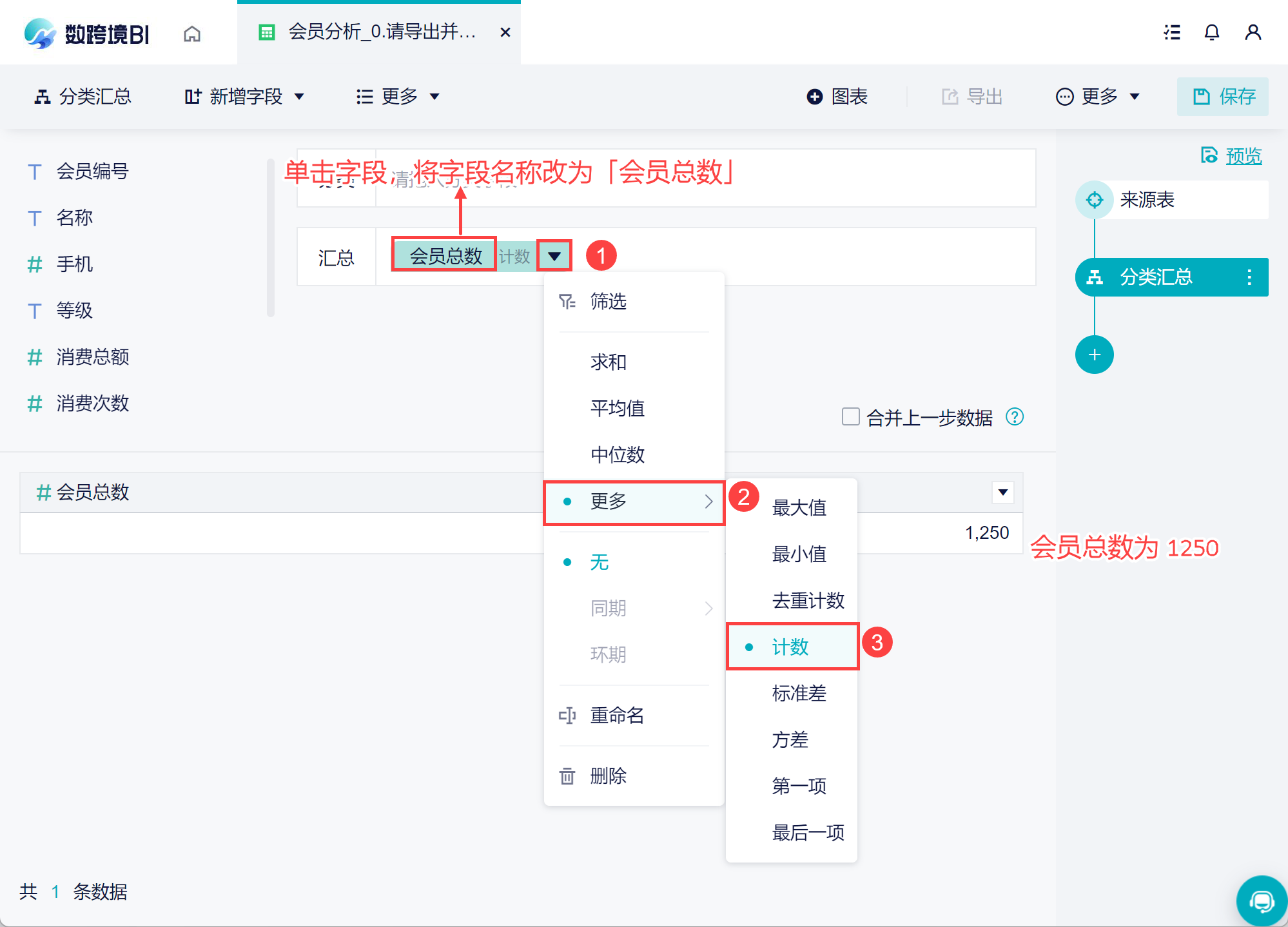Select the 名称 field

(60, 218)
